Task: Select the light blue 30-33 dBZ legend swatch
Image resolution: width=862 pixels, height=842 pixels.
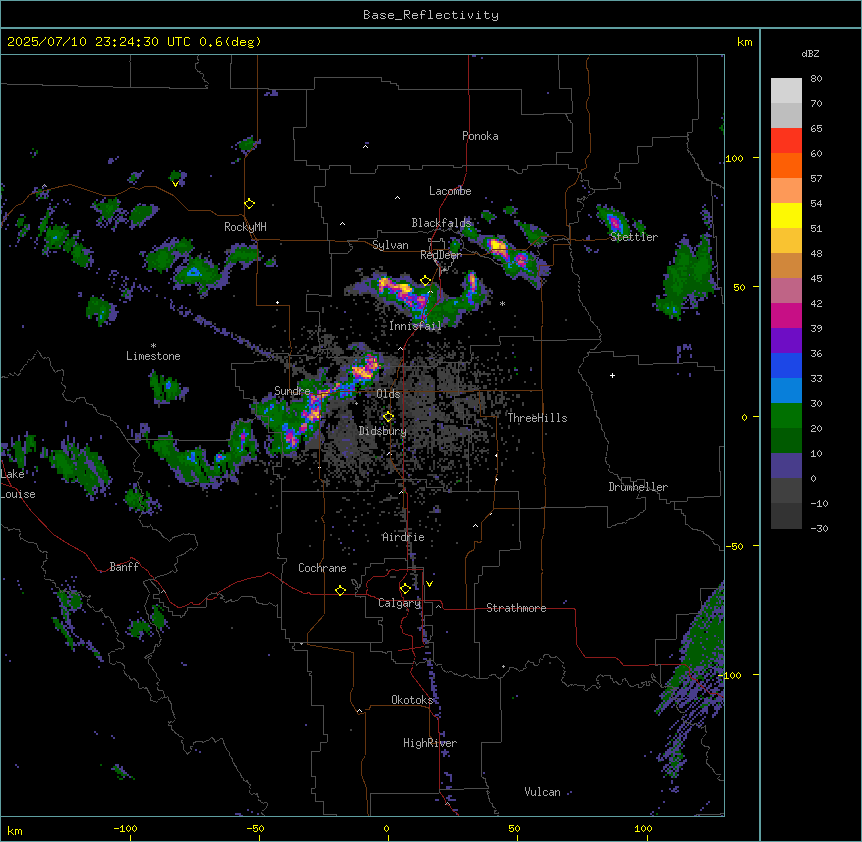Action: point(786,391)
